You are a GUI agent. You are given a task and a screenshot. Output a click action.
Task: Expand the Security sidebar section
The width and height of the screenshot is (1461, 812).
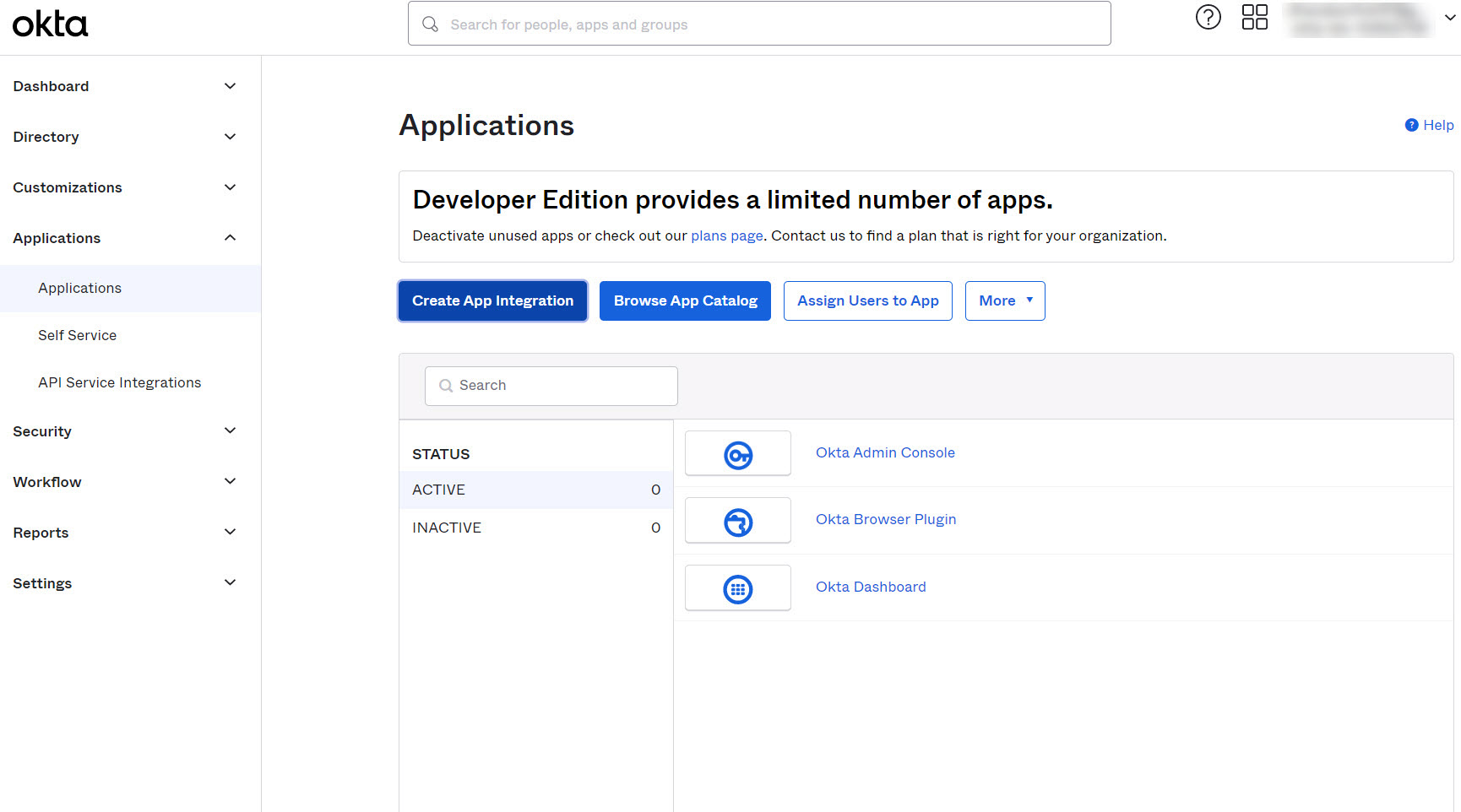230,431
